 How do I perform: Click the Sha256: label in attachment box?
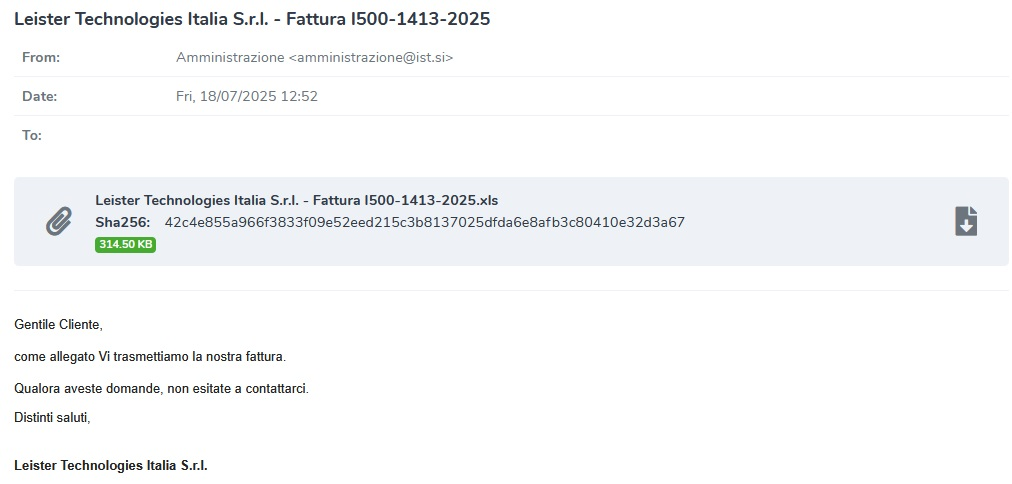pos(123,223)
